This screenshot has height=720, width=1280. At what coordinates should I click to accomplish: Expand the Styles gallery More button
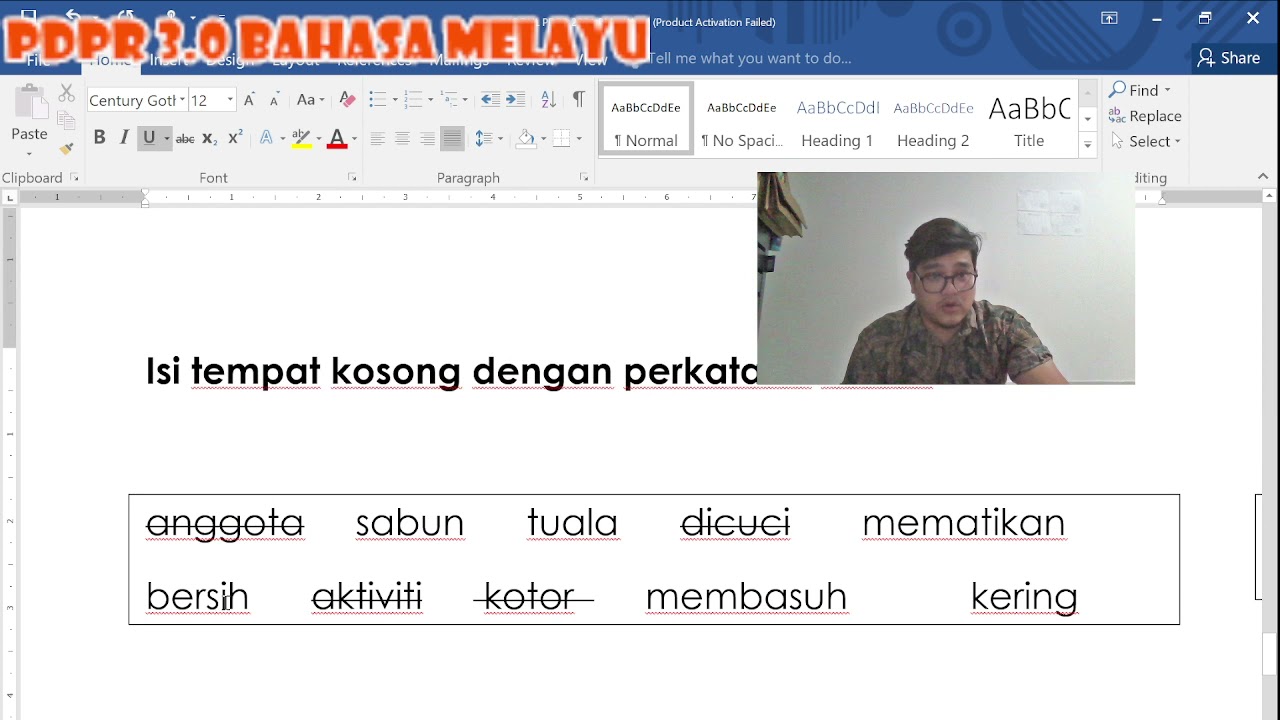pos(1088,145)
